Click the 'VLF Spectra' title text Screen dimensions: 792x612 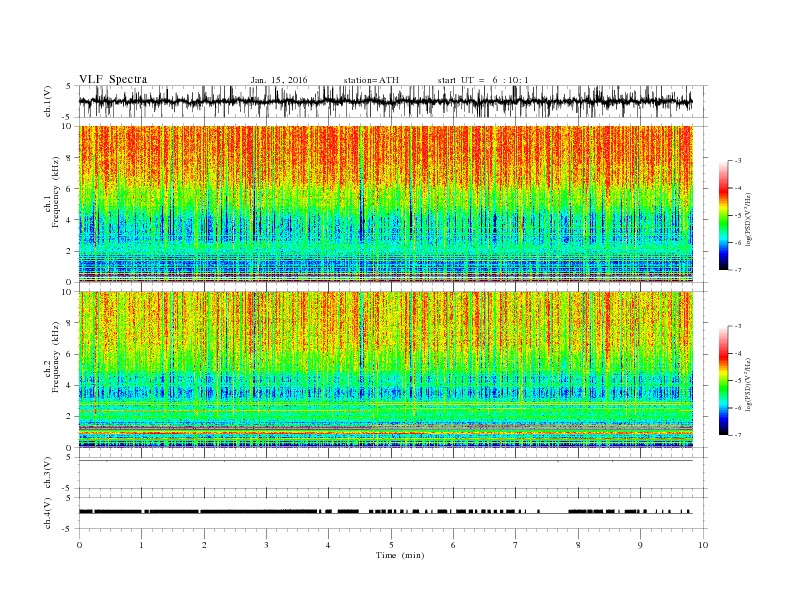tap(113, 79)
